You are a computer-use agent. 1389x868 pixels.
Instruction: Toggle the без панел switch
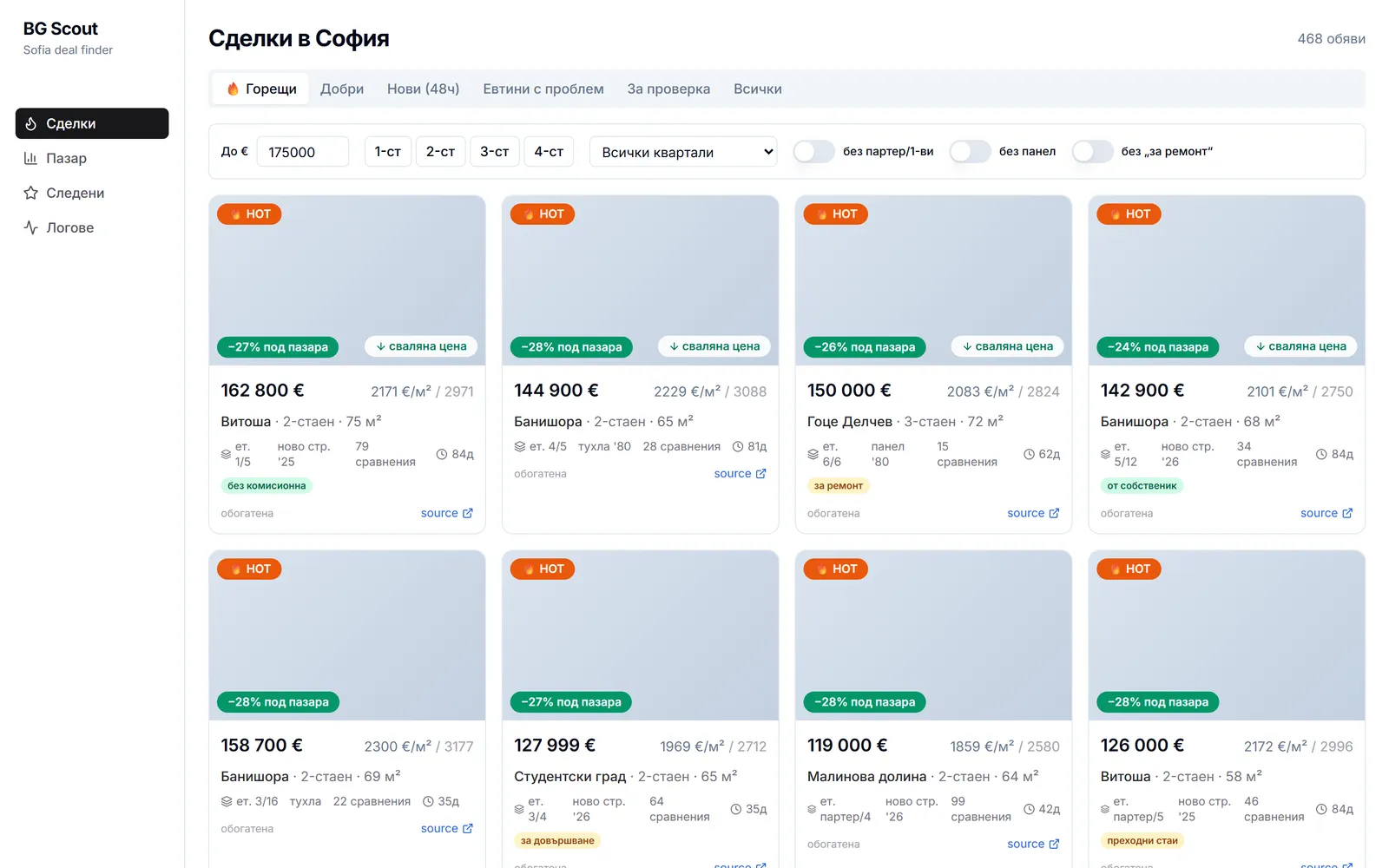click(971, 152)
